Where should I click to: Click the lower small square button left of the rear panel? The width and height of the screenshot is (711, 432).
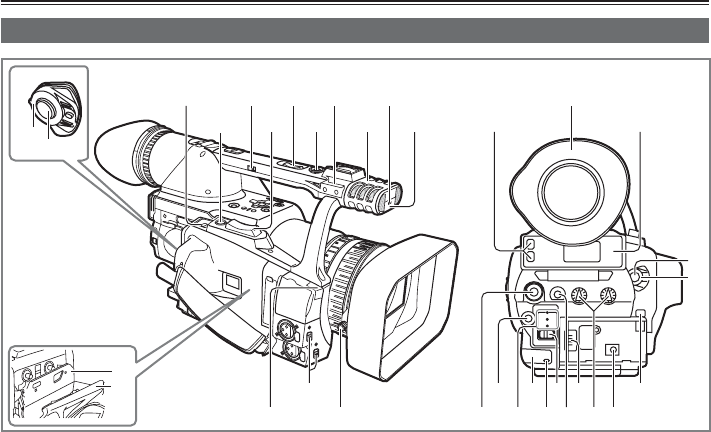coord(531,257)
